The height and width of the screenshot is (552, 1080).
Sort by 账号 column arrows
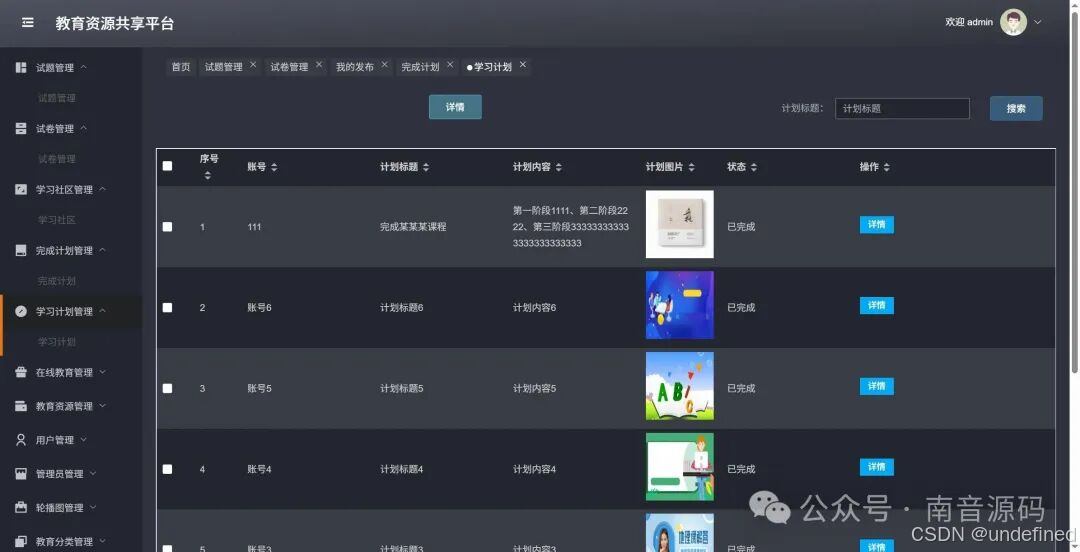point(274,167)
